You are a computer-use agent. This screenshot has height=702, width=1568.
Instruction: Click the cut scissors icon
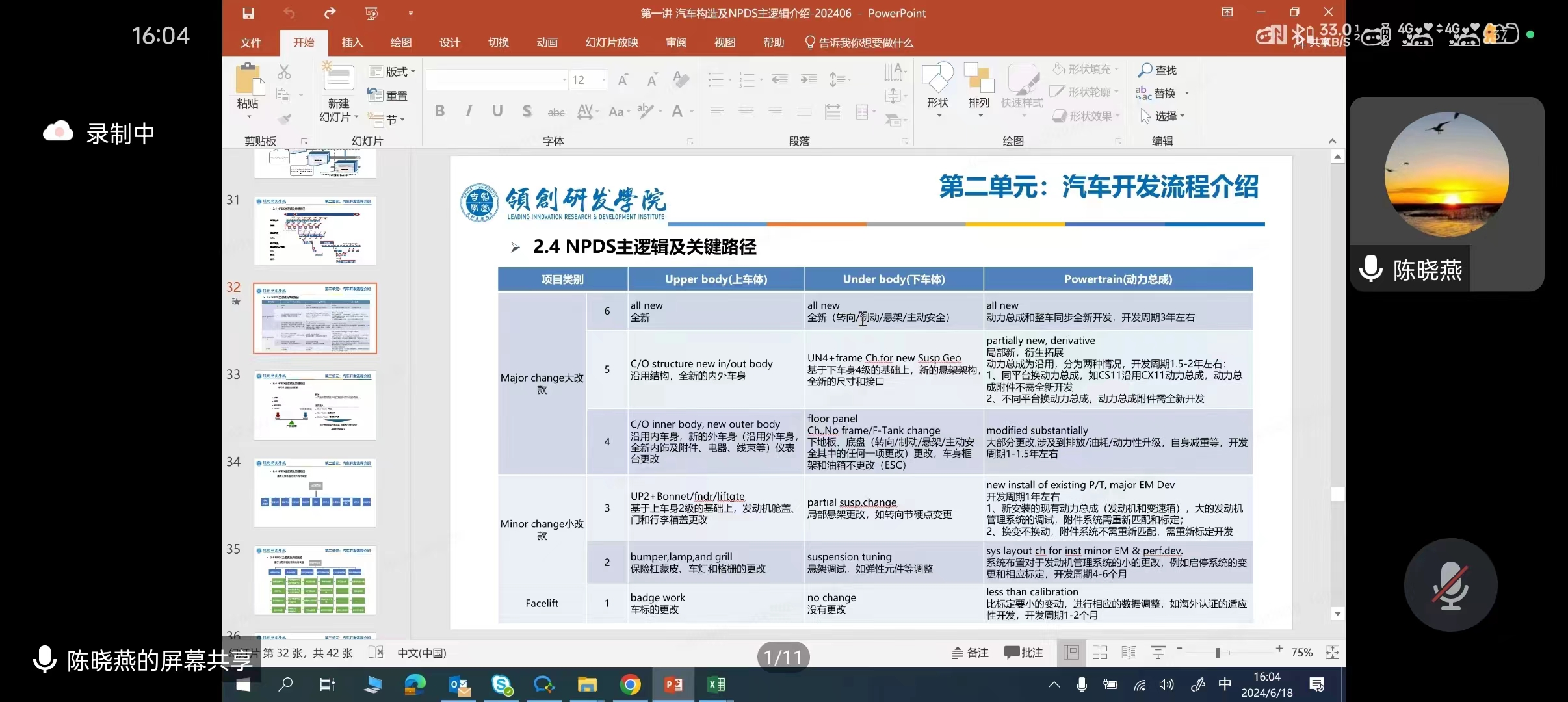284,71
